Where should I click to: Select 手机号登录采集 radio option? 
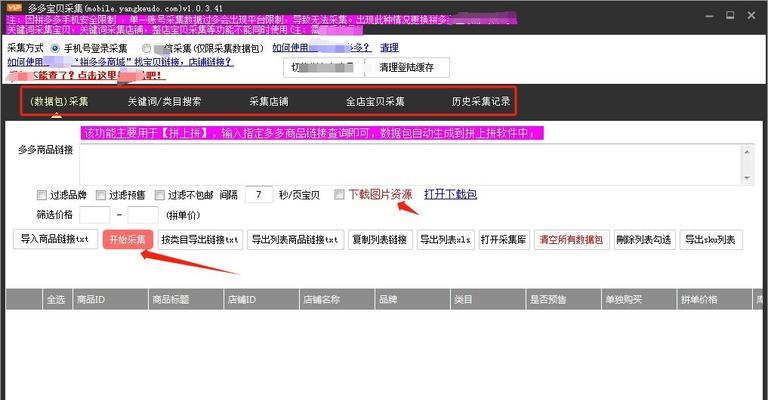(x=55, y=48)
